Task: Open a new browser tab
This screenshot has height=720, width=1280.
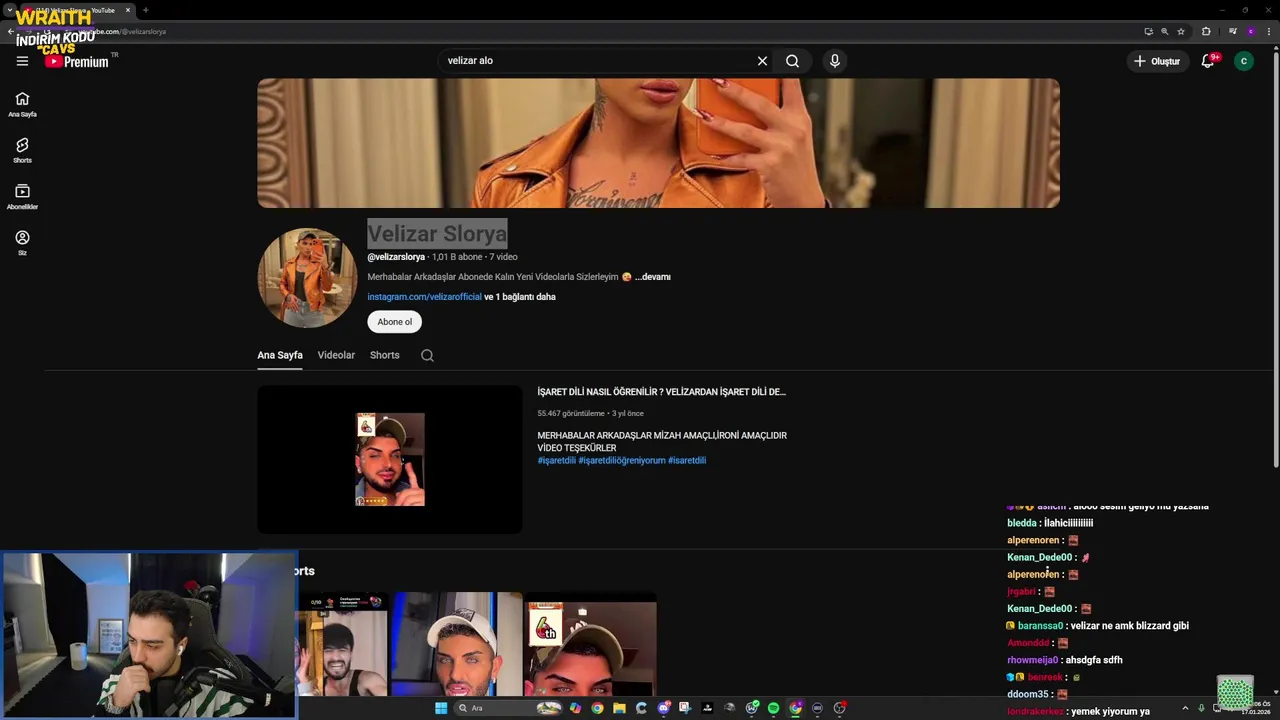Action: pyautogui.click(x=146, y=10)
